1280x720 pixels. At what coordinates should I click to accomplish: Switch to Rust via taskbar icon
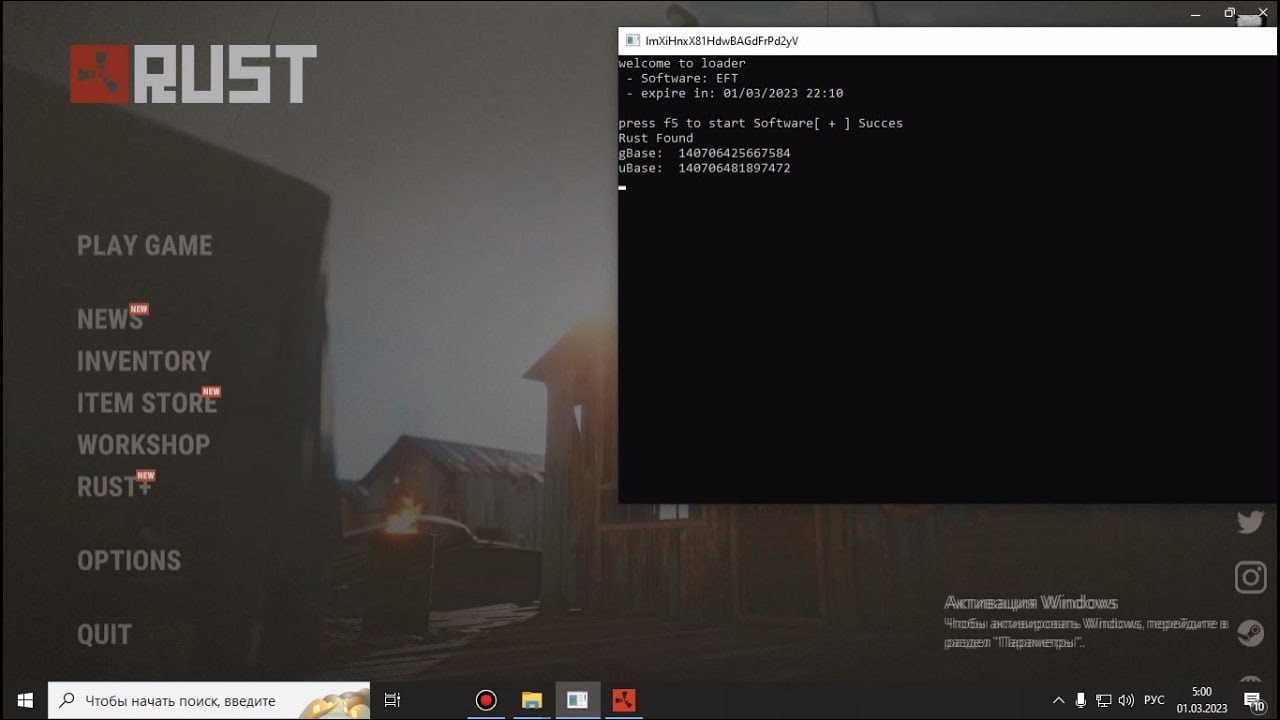623,700
